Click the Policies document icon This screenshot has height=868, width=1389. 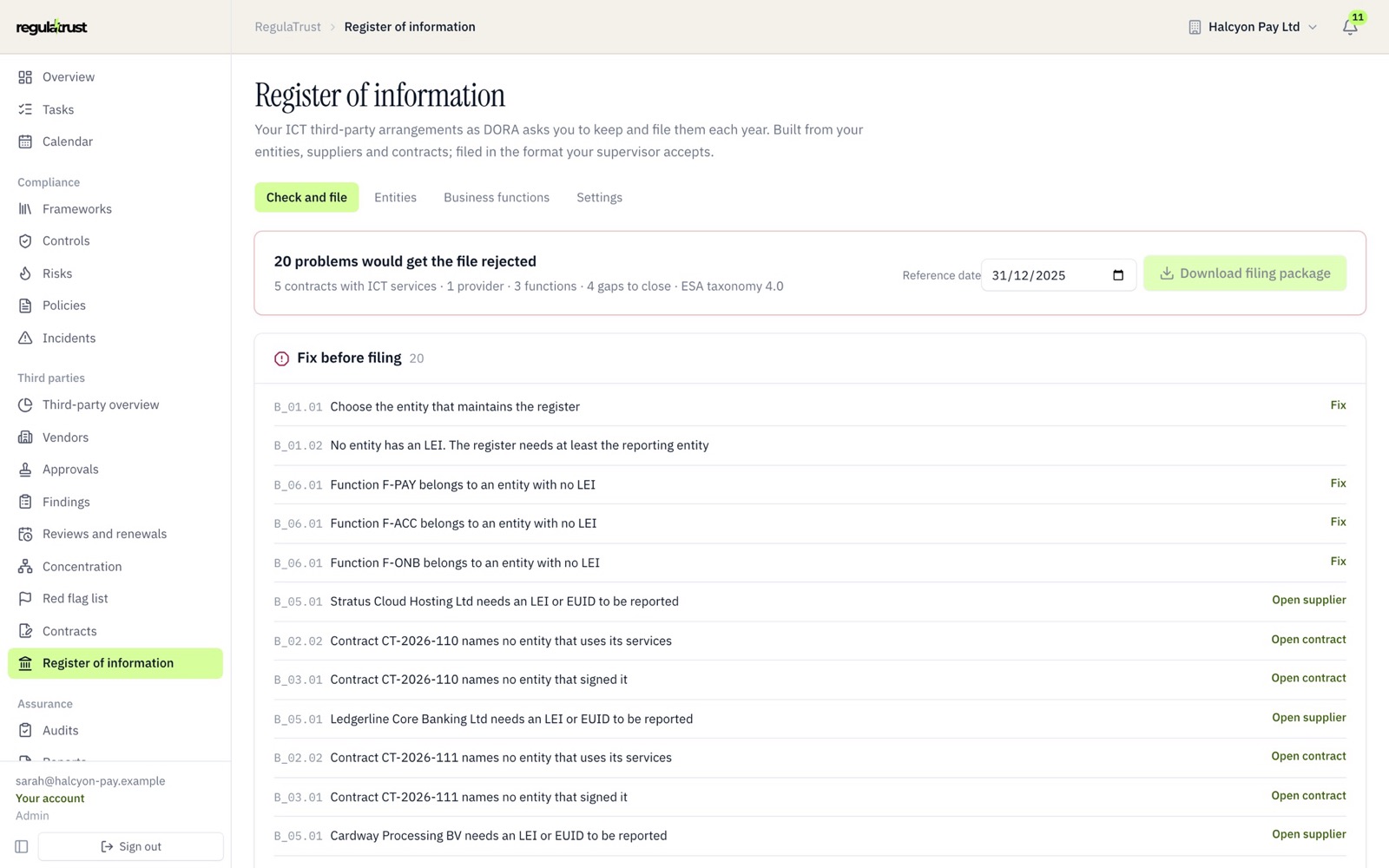coord(25,306)
